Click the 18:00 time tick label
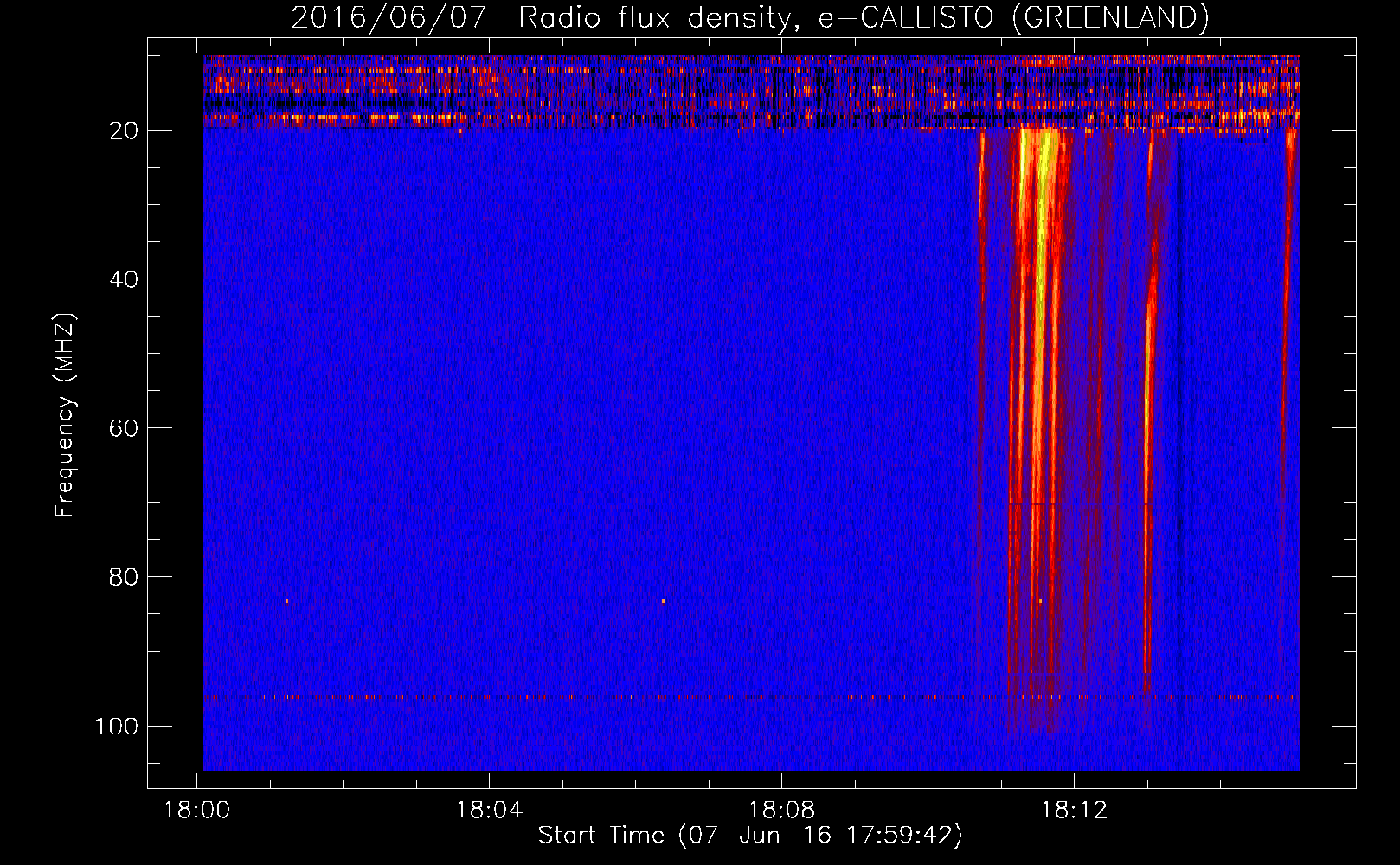Image resolution: width=1400 pixels, height=865 pixels. (197, 811)
